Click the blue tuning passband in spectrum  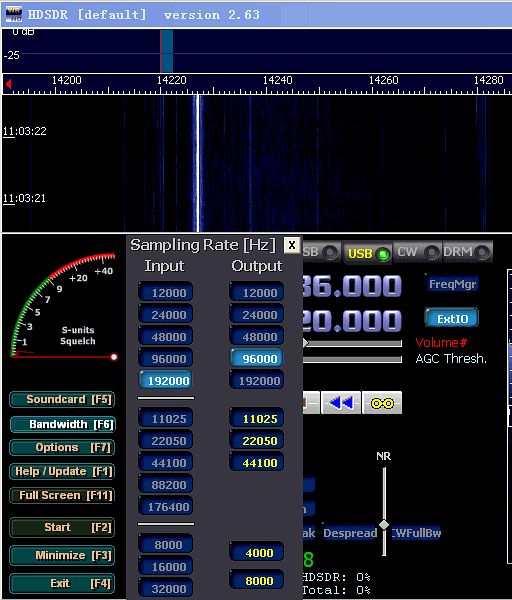tap(167, 51)
